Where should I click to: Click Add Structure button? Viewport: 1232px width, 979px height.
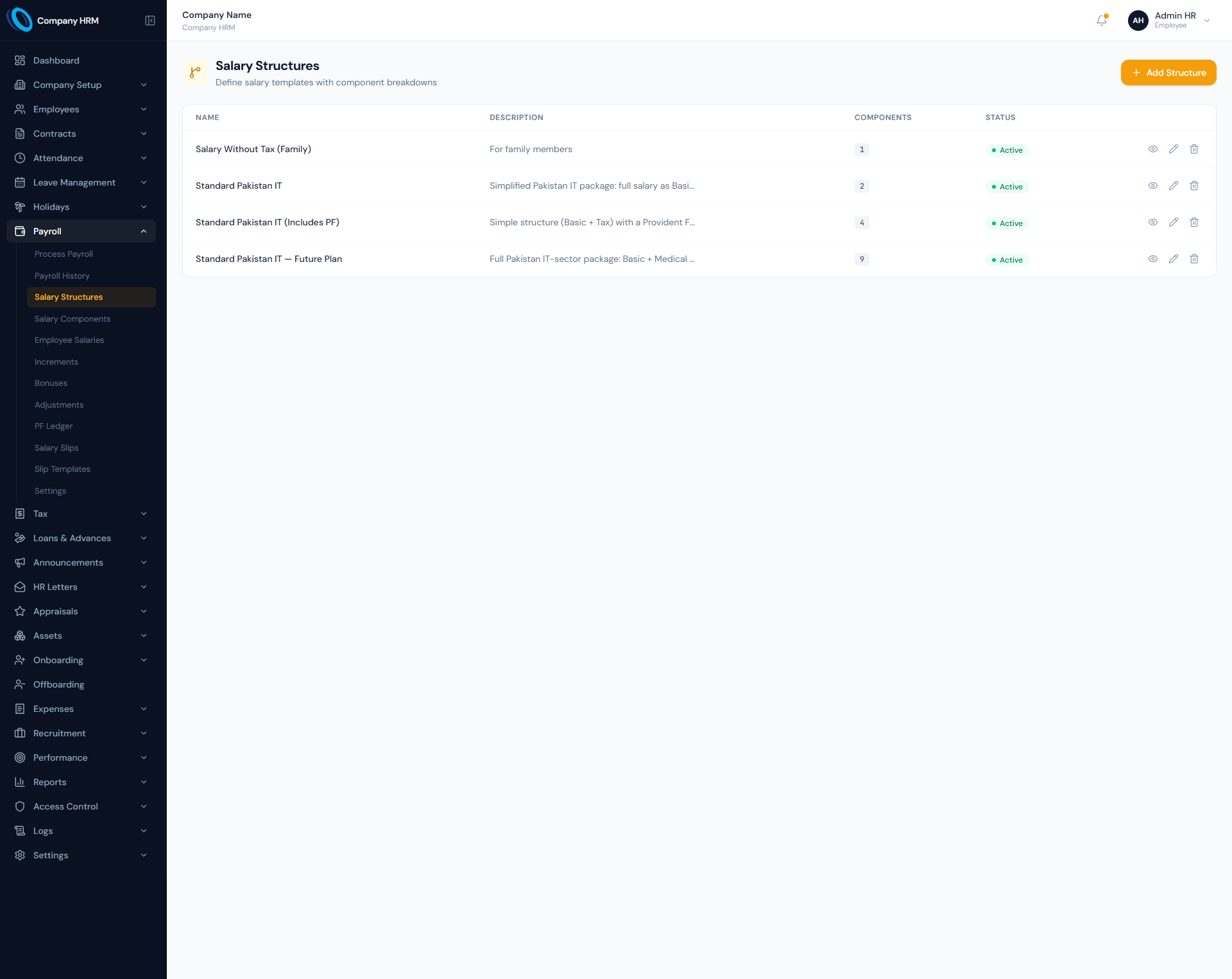tap(1168, 73)
